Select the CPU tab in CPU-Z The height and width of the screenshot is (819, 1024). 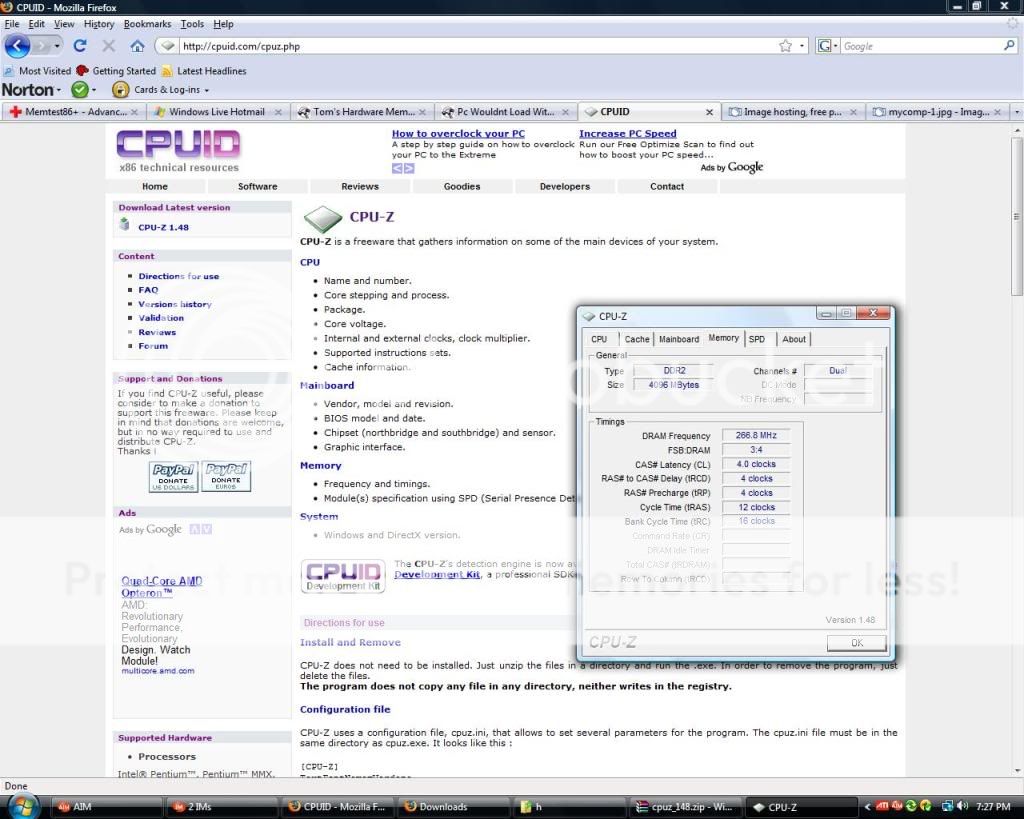click(599, 339)
